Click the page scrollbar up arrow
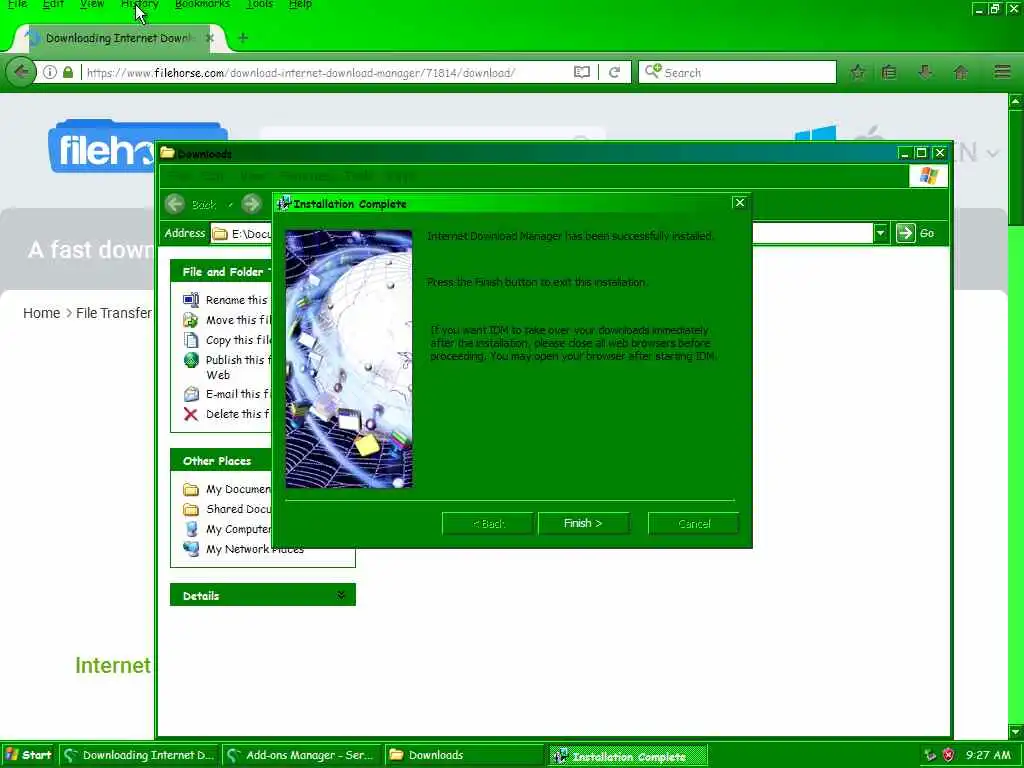1024x768 pixels. point(1016,101)
